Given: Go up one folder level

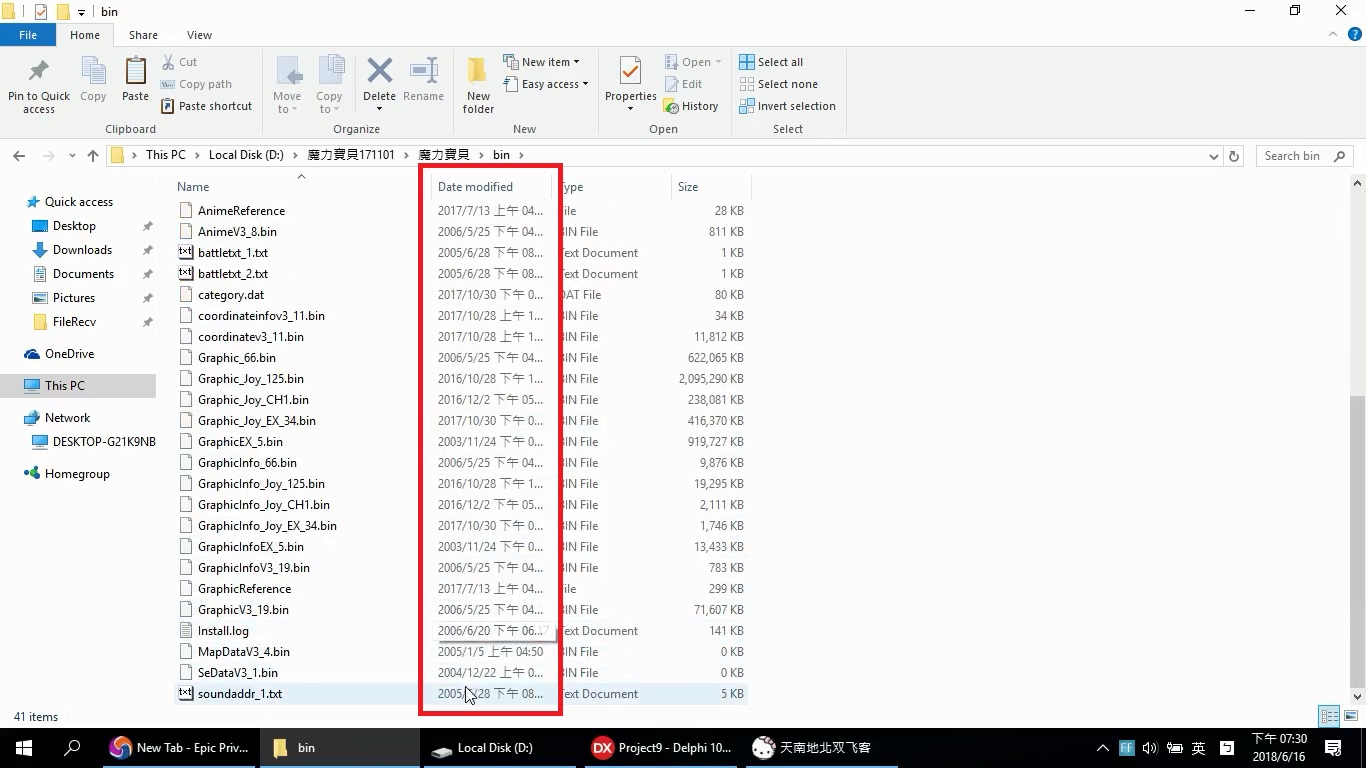Looking at the screenshot, I should pos(93,156).
